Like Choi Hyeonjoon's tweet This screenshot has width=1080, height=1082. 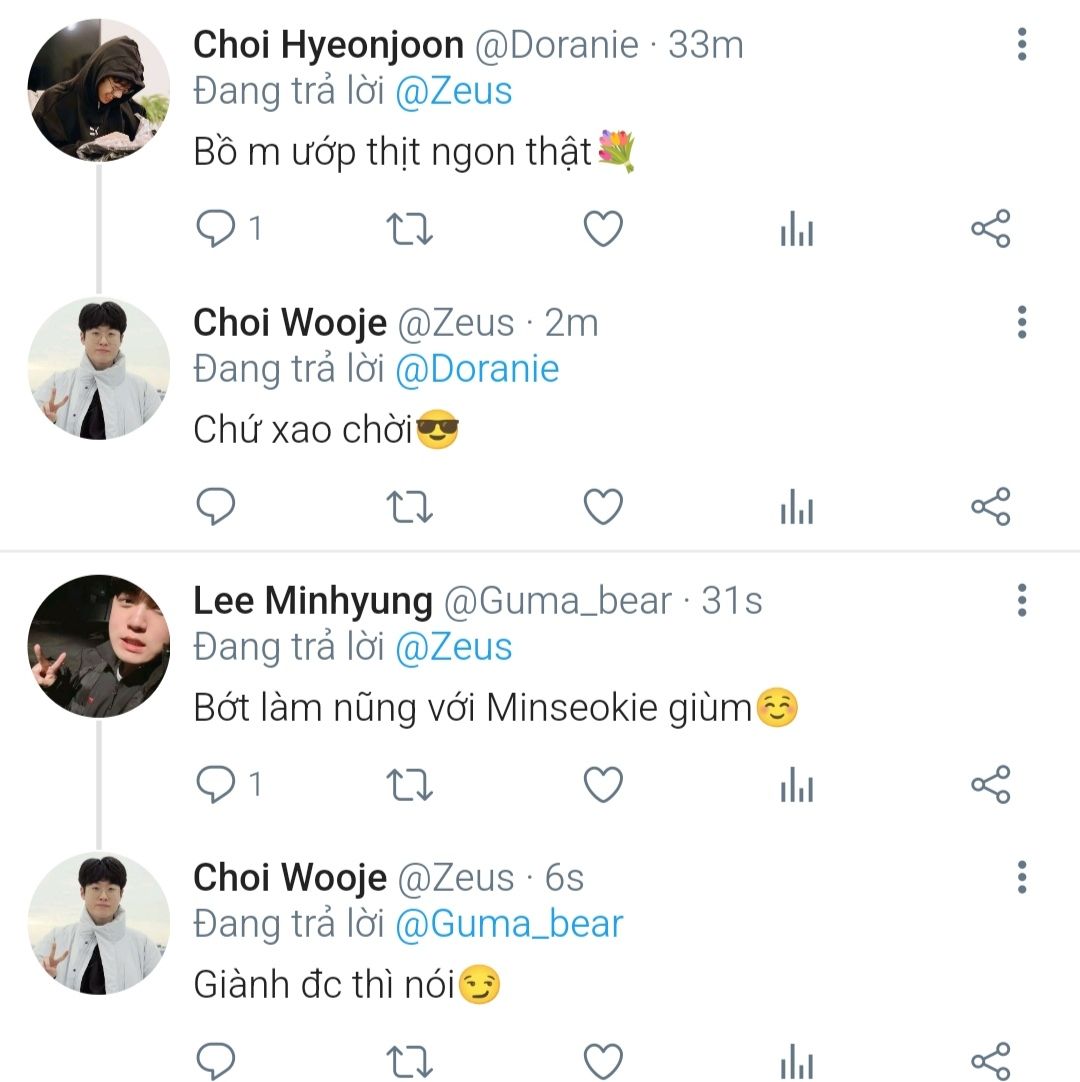(603, 230)
